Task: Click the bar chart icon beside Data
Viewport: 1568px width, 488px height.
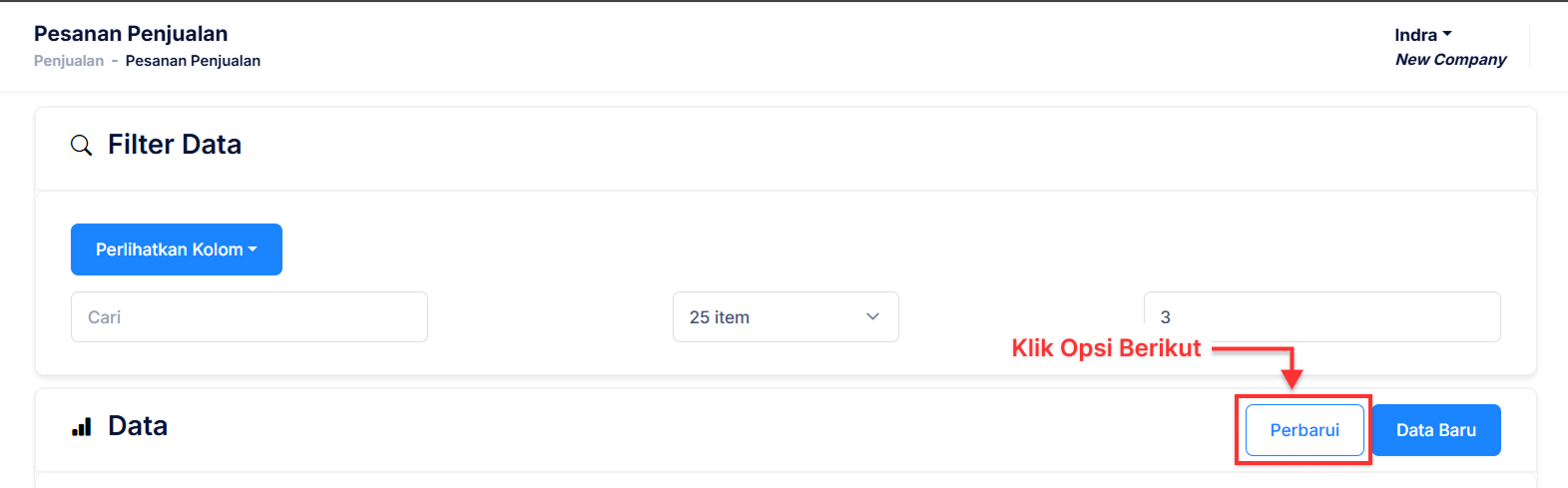Action: [x=82, y=427]
